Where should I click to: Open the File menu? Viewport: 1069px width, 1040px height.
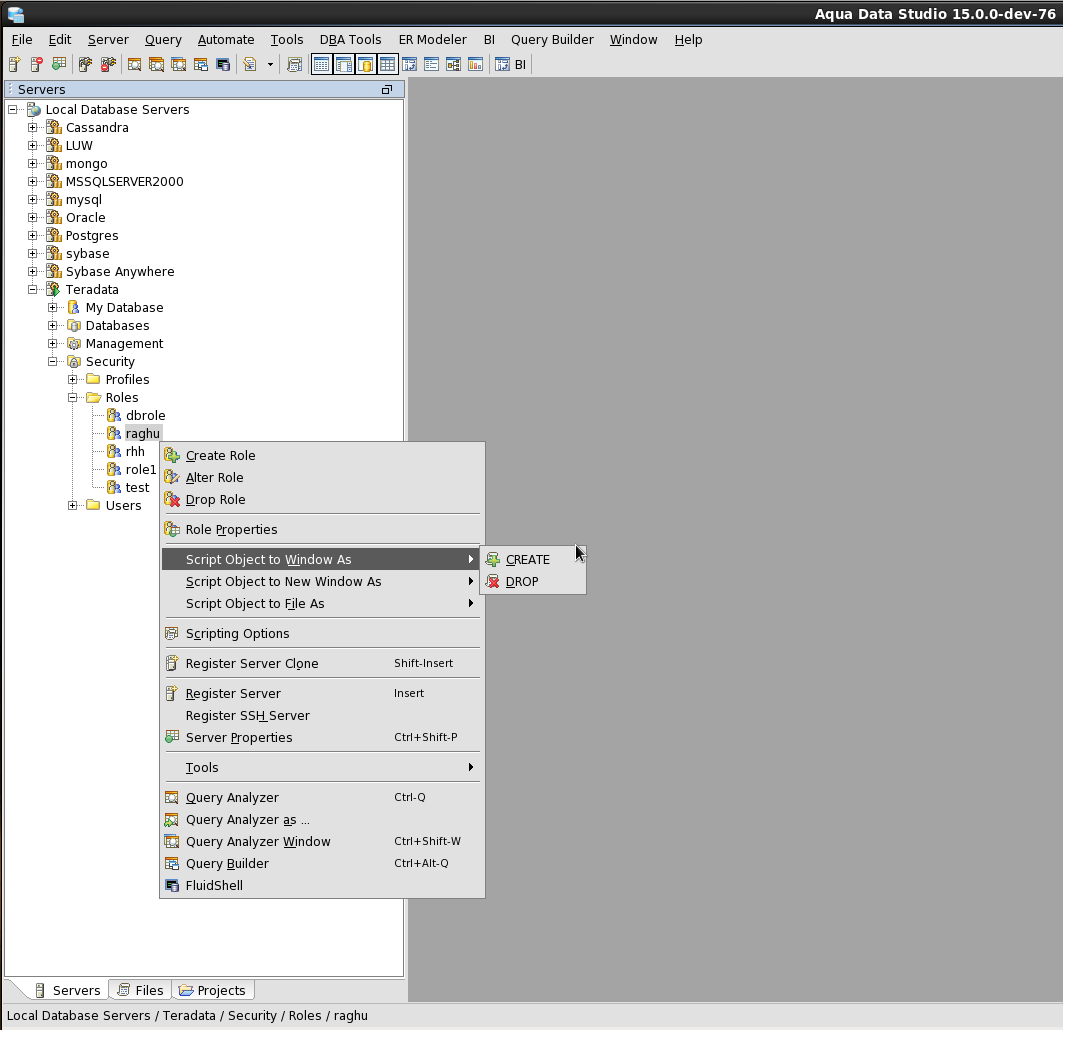[22, 40]
